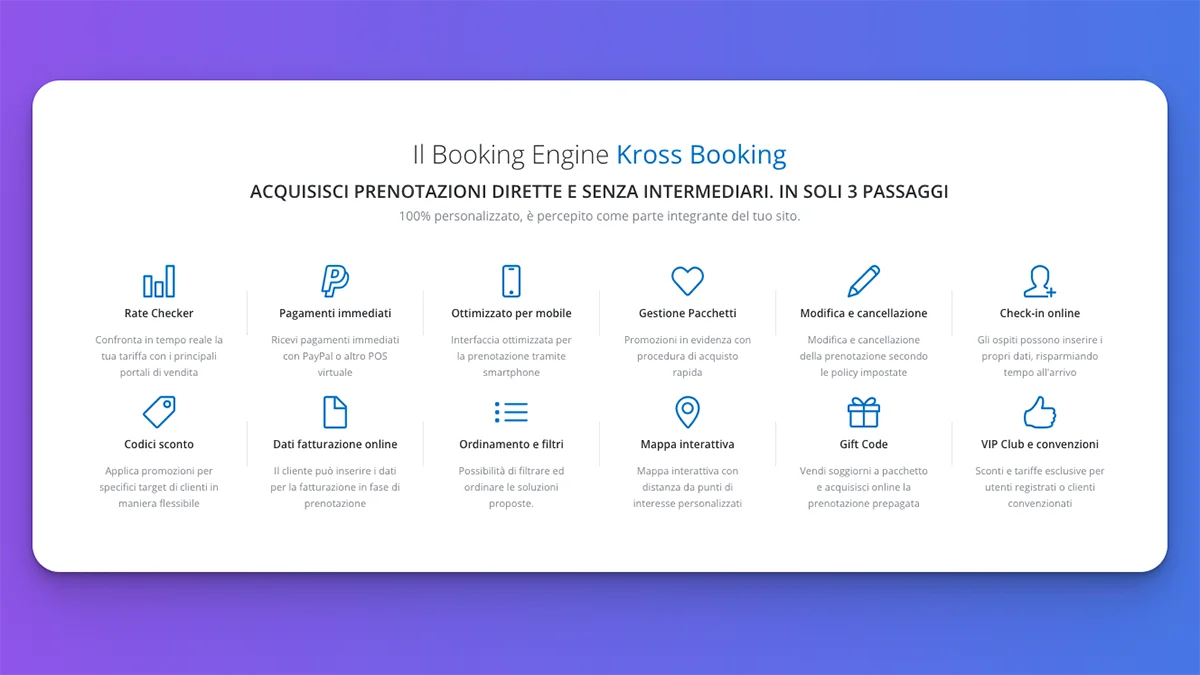Click the 'Modifica e cancellazione' heading
The height and width of the screenshot is (675, 1200).
point(864,313)
